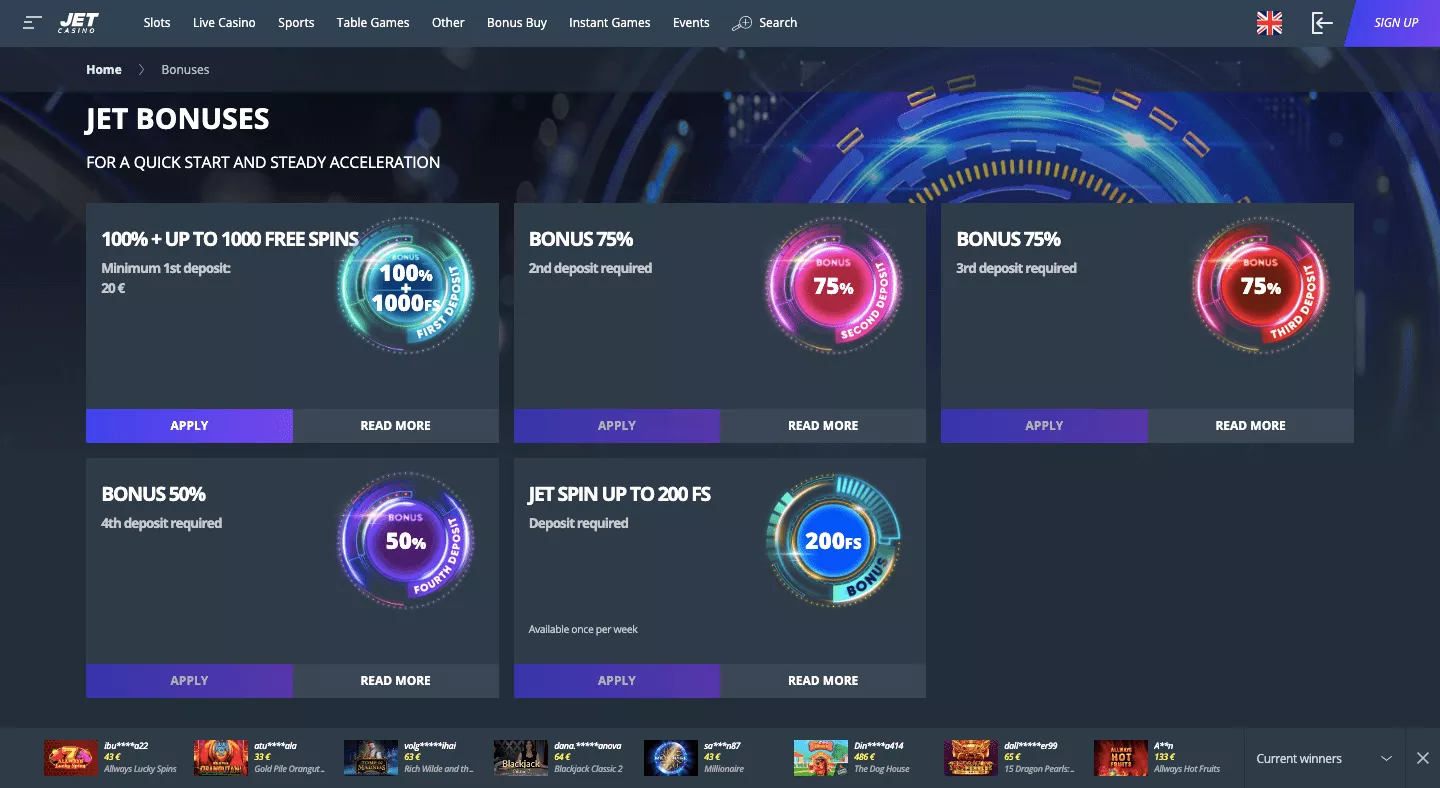Viewport: 1440px width, 788px height.
Task: Open the hamburger side menu icon
Action: 33,22
